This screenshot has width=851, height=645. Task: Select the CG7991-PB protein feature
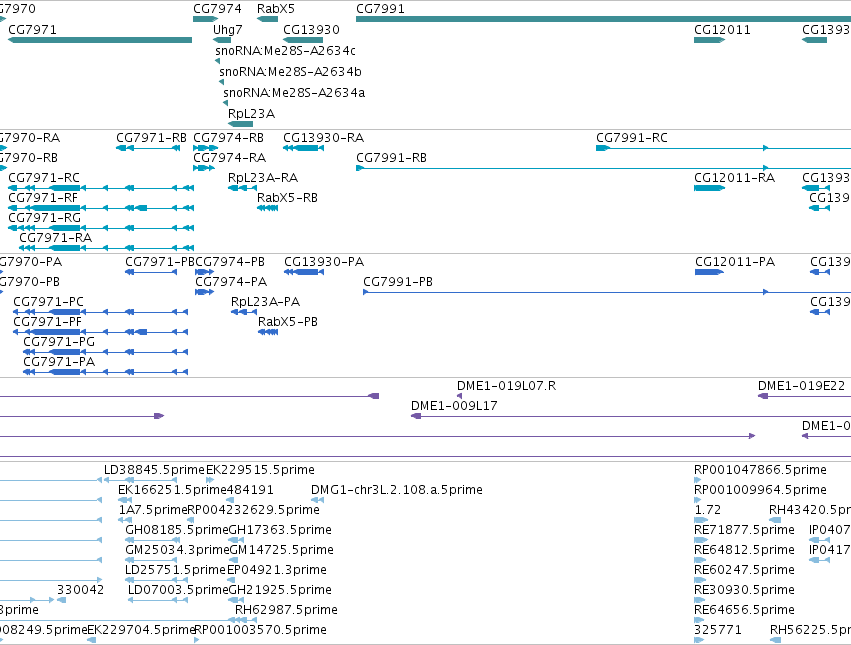pyautogui.click(x=607, y=292)
